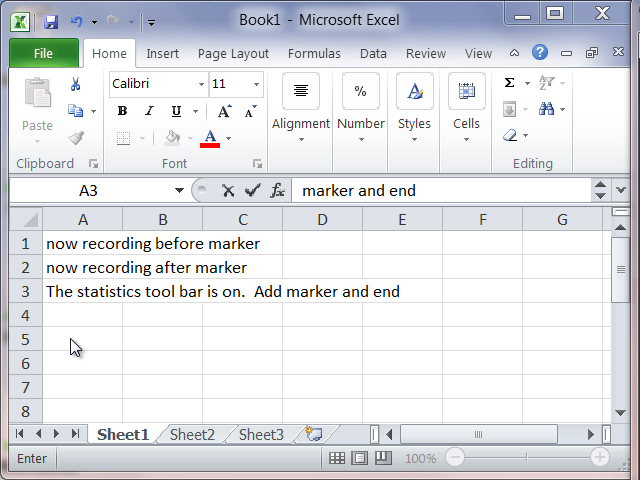Select cell A5 in the worksheet
The width and height of the screenshot is (640, 480).
coord(83,339)
